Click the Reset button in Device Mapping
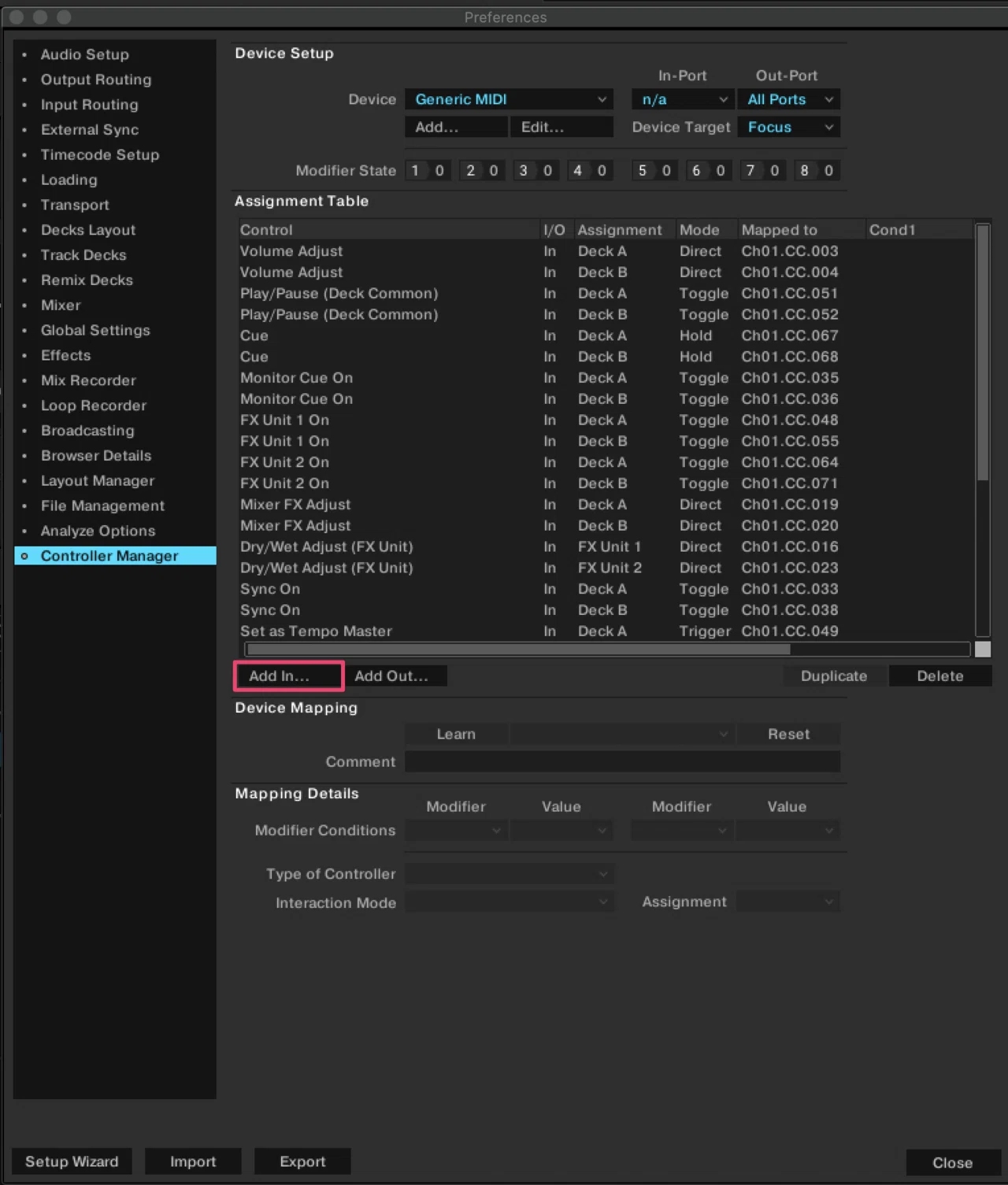Image resolution: width=1008 pixels, height=1185 pixels. click(x=788, y=734)
